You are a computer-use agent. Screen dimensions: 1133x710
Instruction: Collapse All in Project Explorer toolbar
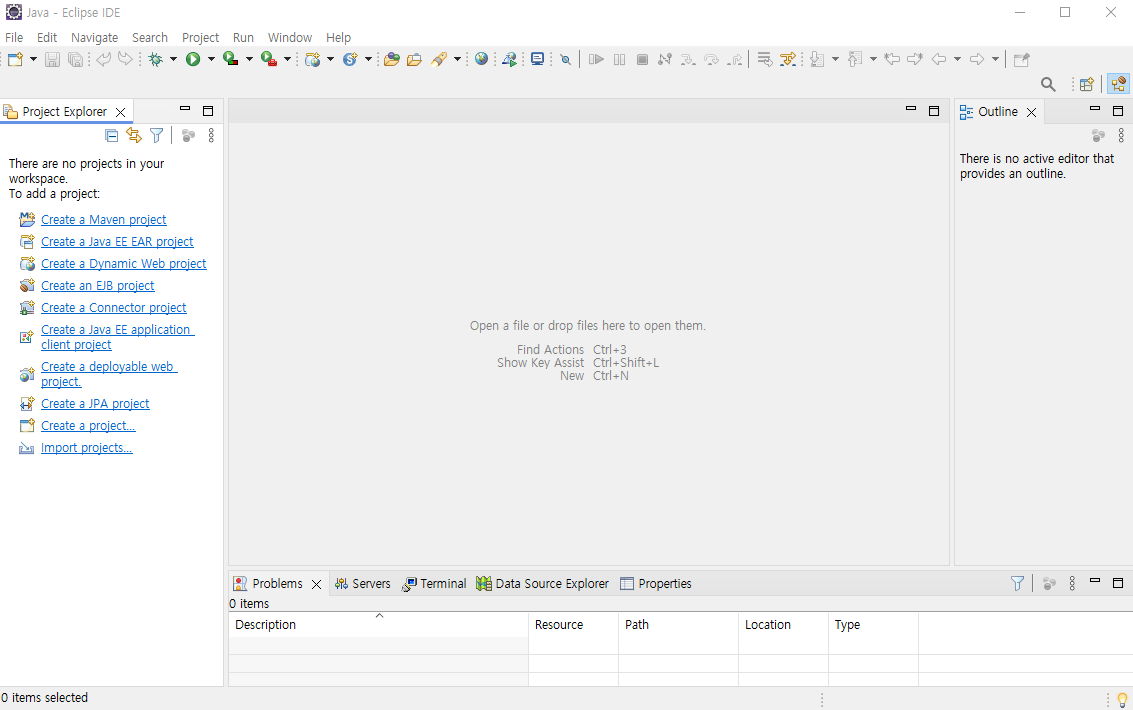click(111, 135)
